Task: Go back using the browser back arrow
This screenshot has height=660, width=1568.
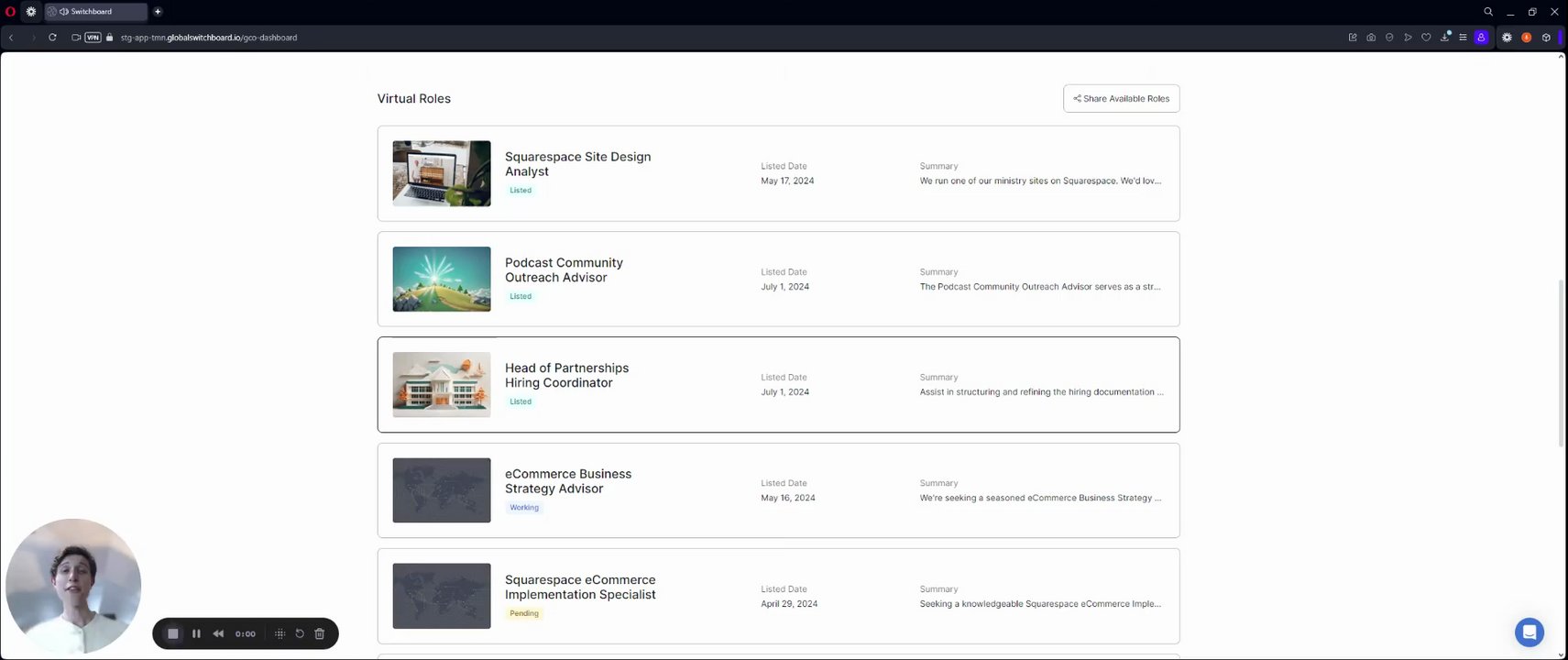Action: [11, 38]
